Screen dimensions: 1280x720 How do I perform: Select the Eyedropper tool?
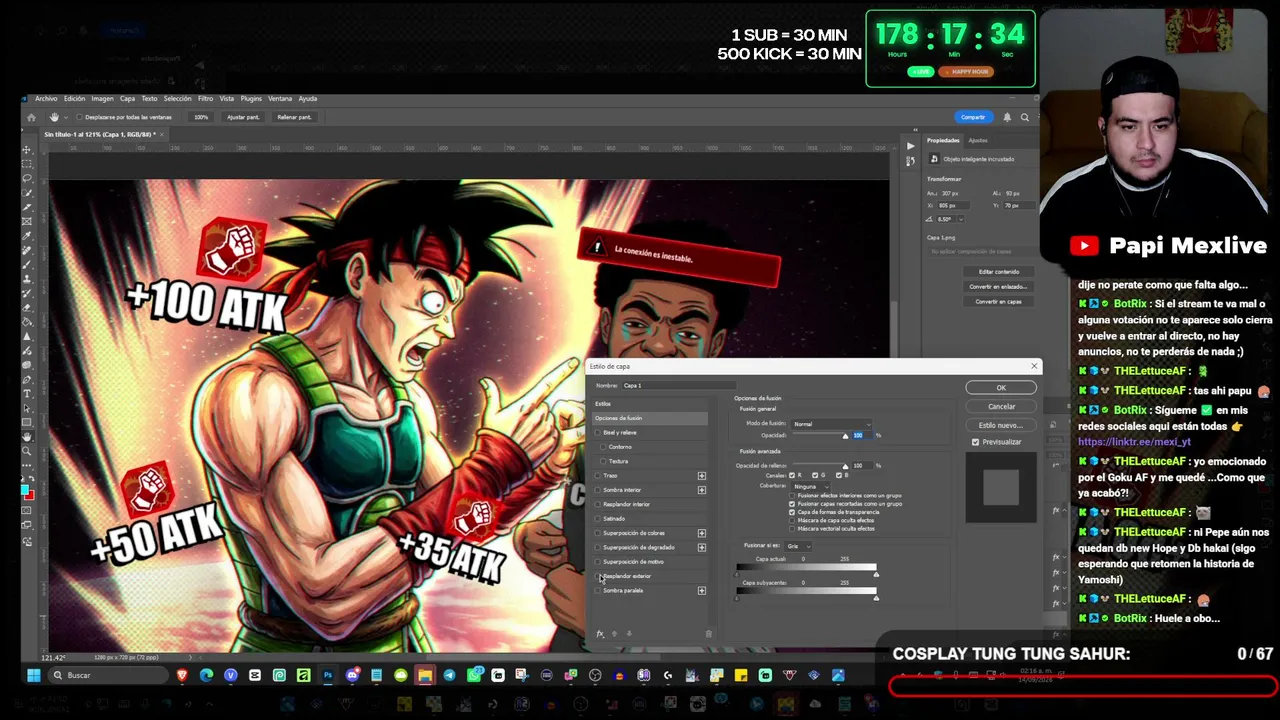click(27, 236)
